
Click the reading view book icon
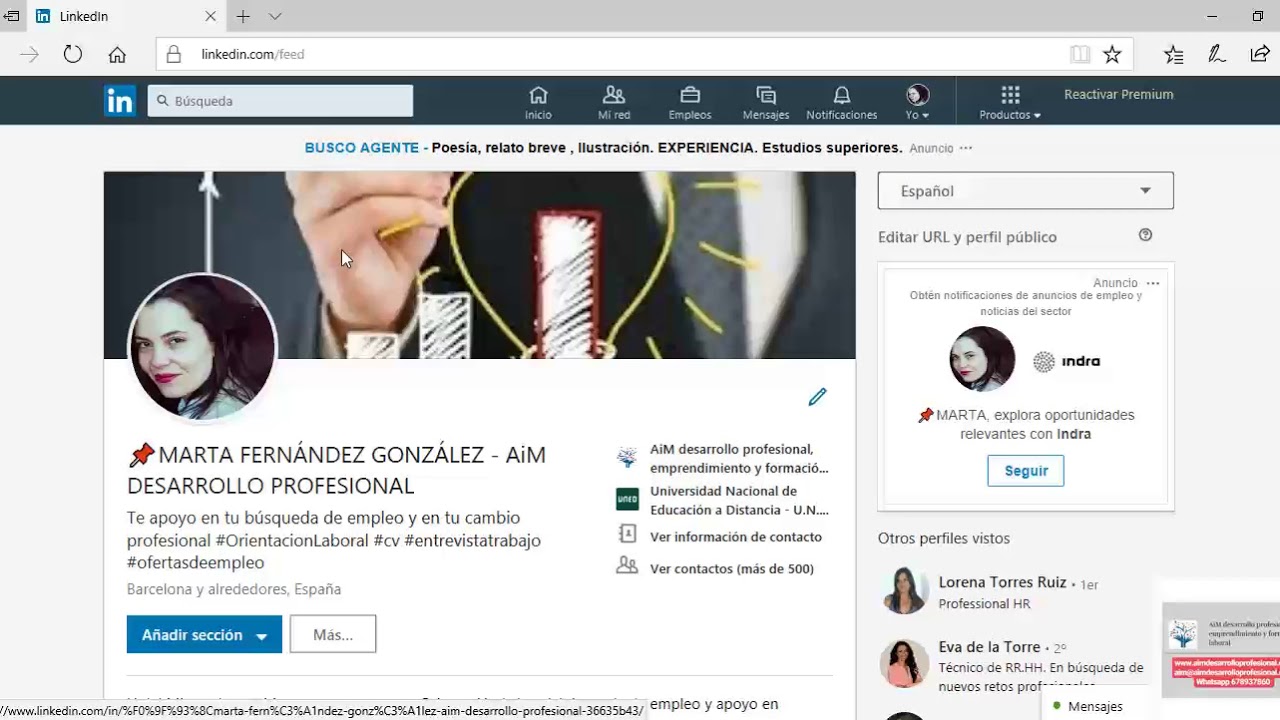tap(1080, 54)
